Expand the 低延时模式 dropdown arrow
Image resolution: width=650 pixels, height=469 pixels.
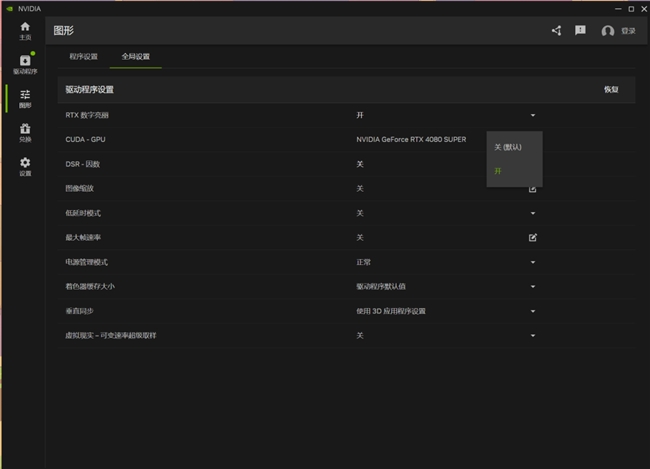(533, 213)
